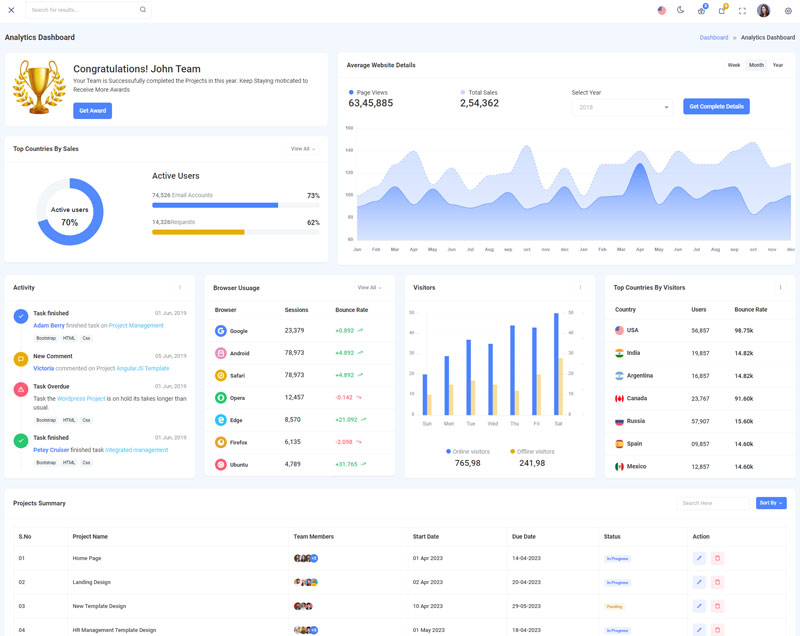Switch the chart to Year view
Image resolution: width=800 pixels, height=636 pixels.
click(778, 65)
